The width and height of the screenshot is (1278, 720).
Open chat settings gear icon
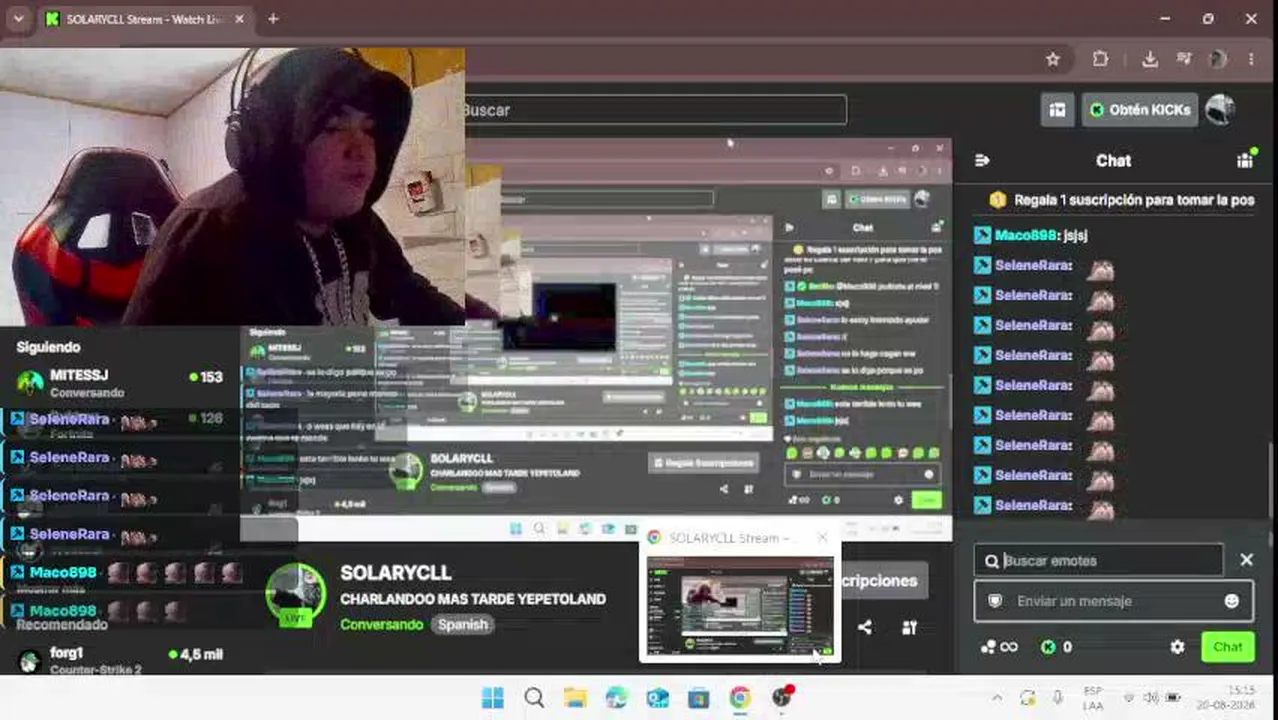1177,647
